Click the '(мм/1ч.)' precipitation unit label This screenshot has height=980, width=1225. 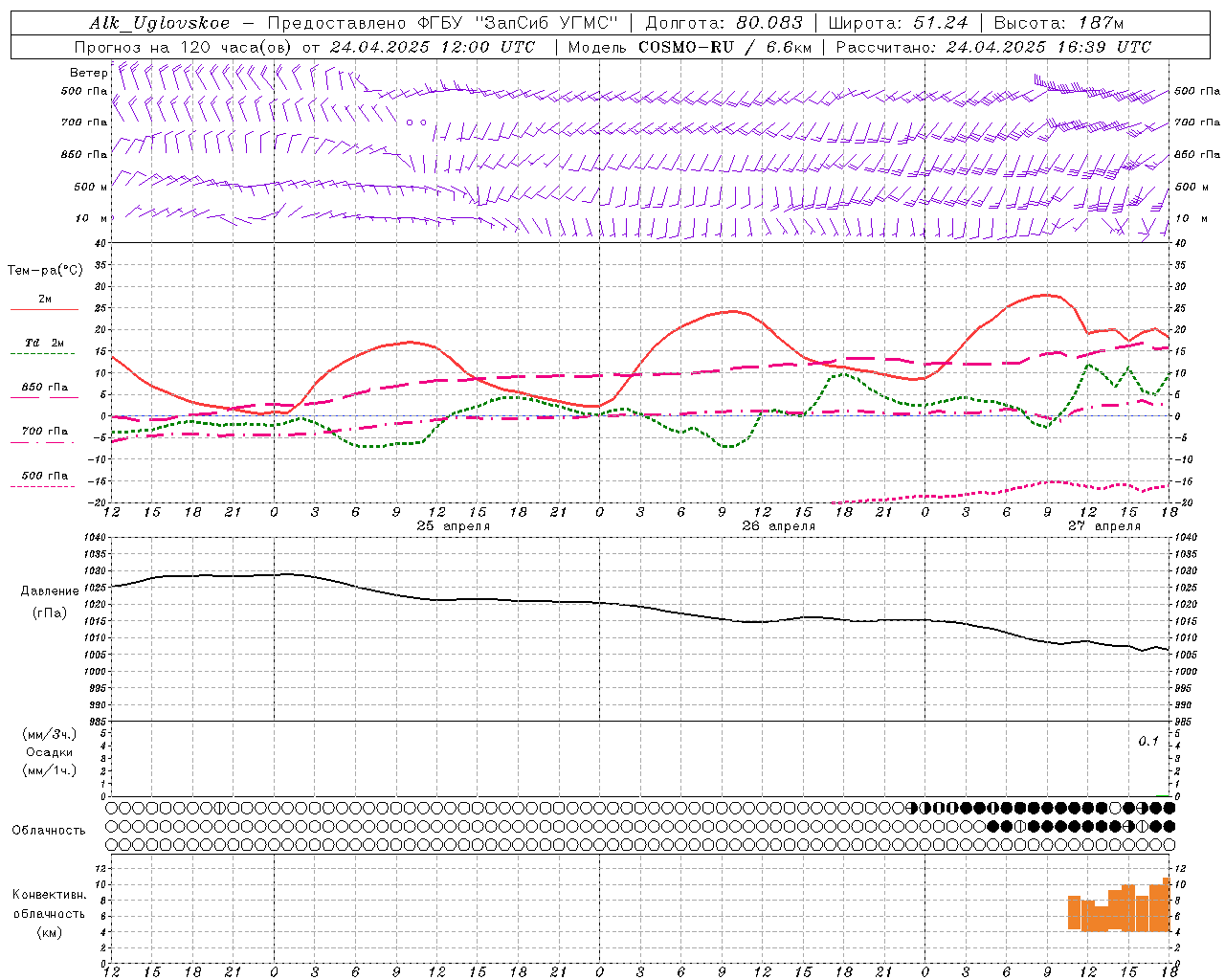tap(50, 770)
